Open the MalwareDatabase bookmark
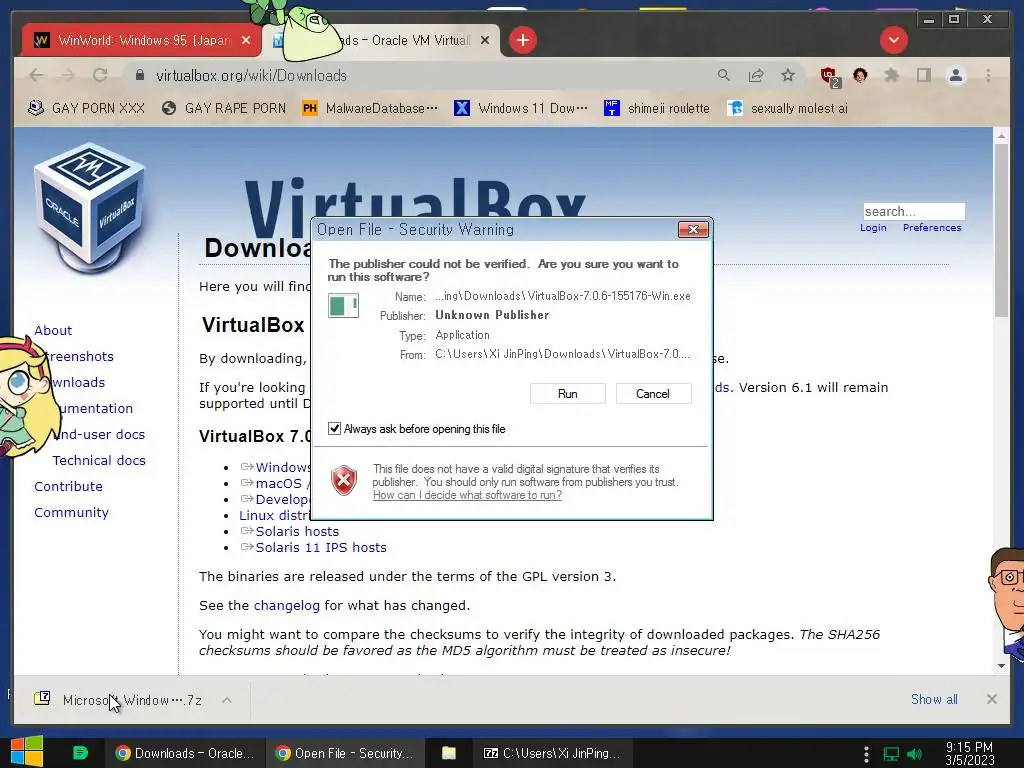 coord(370,108)
